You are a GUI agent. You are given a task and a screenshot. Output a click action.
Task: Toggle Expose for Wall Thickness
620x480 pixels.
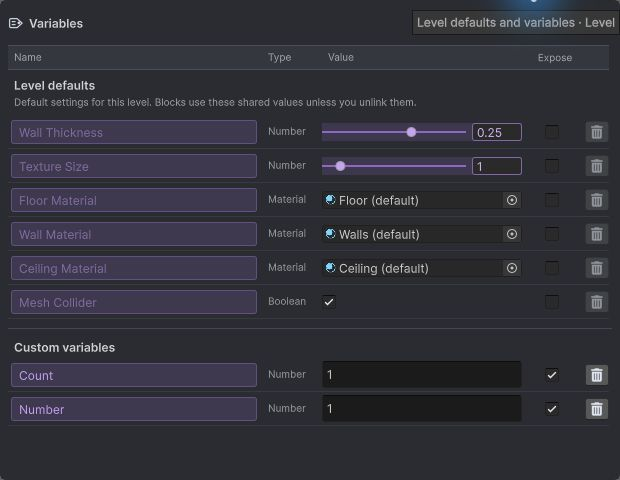(552, 132)
